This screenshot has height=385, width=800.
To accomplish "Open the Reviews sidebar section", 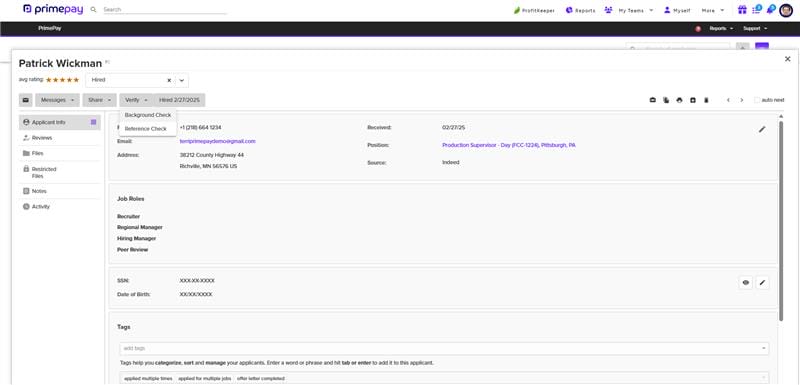I will click(x=60, y=138).
